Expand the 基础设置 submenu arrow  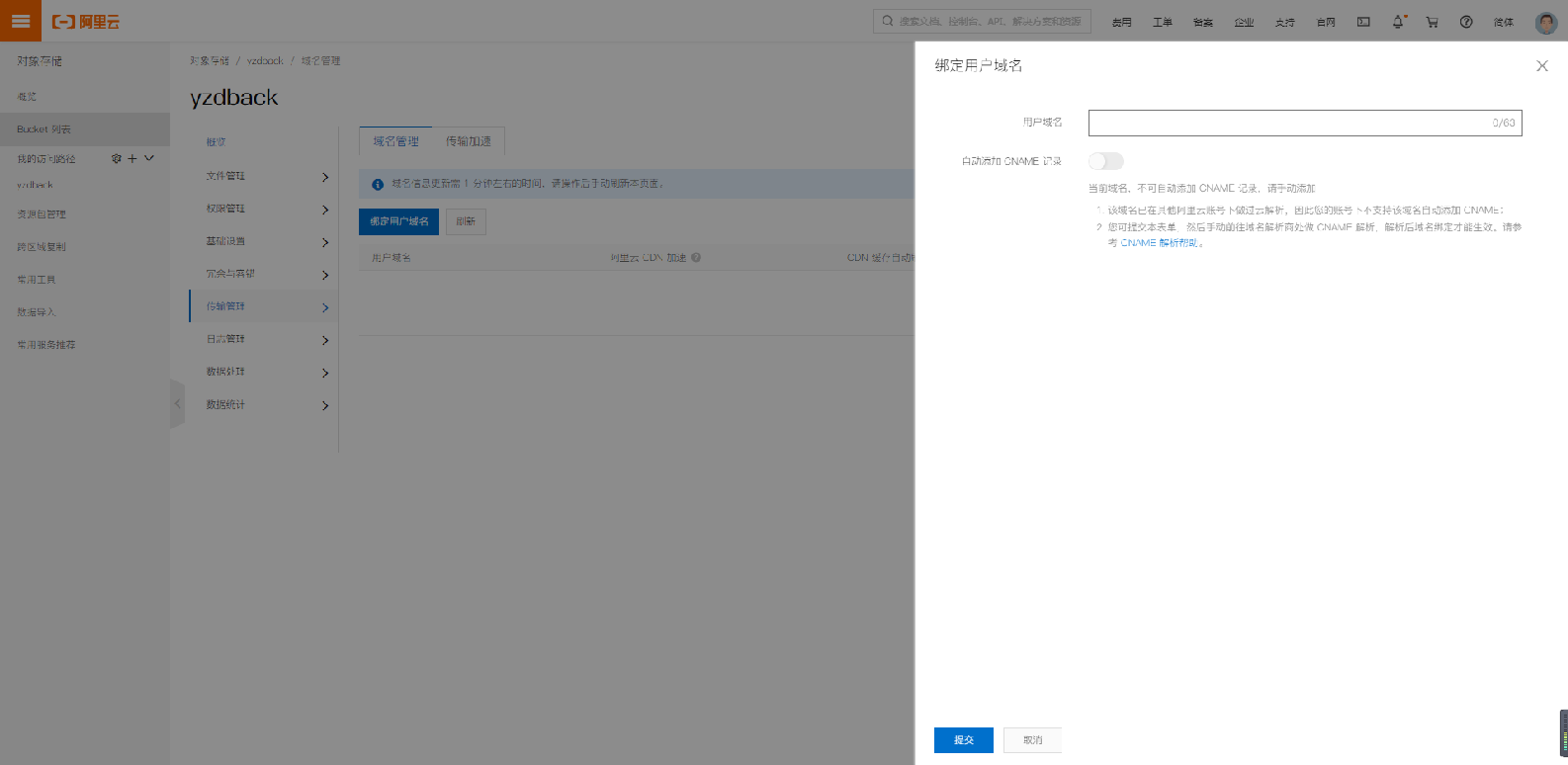[325, 242]
